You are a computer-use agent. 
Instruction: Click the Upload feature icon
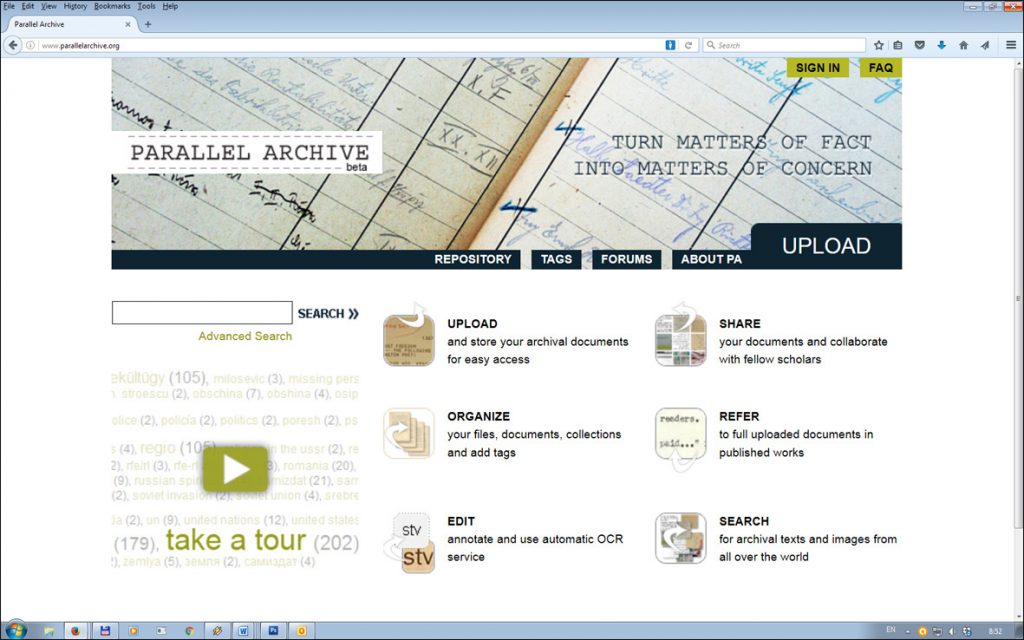pos(408,340)
